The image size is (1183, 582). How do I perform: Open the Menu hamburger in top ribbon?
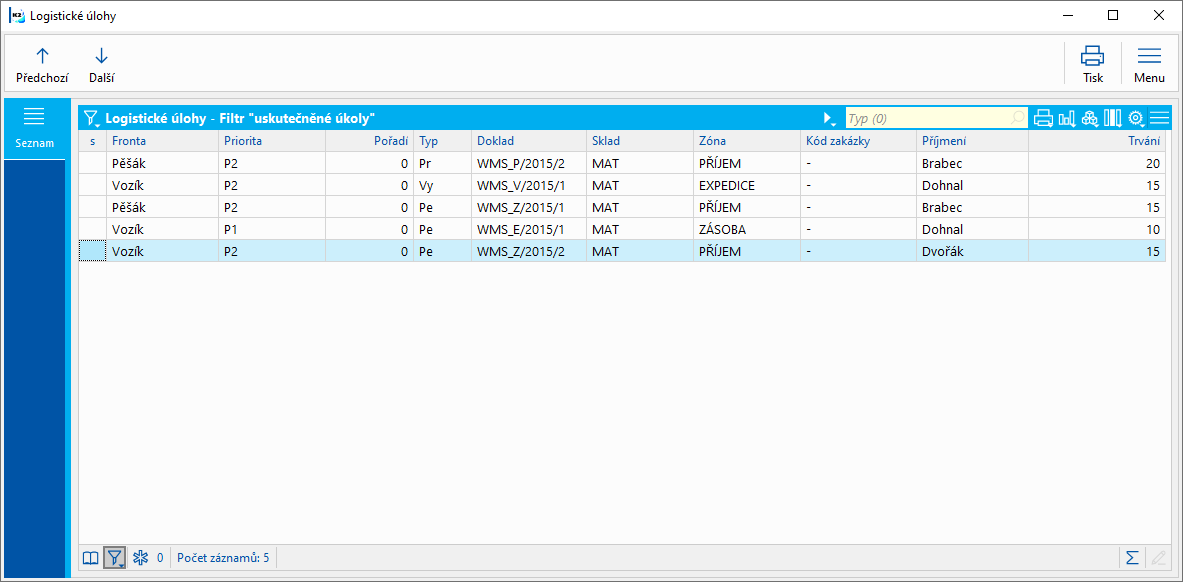(x=1149, y=65)
